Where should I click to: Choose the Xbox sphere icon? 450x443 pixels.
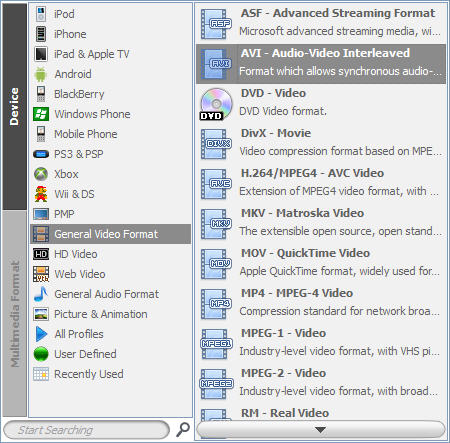coord(41,174)
